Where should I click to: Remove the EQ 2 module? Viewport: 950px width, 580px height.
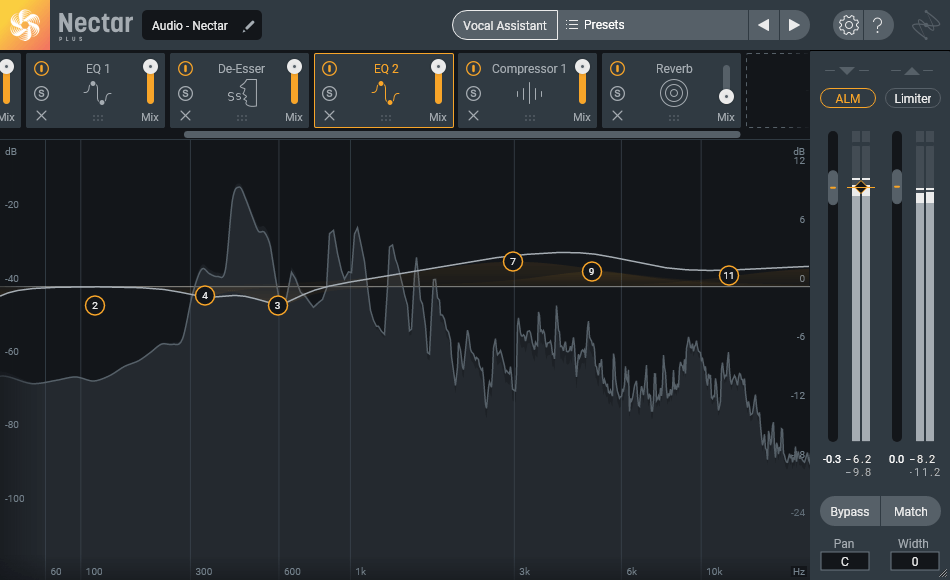(330, 116)
